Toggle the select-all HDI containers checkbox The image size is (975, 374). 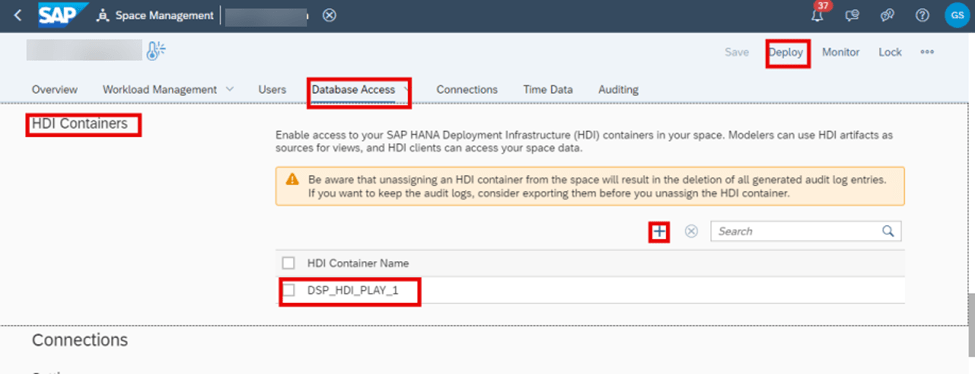click(289, 263)
